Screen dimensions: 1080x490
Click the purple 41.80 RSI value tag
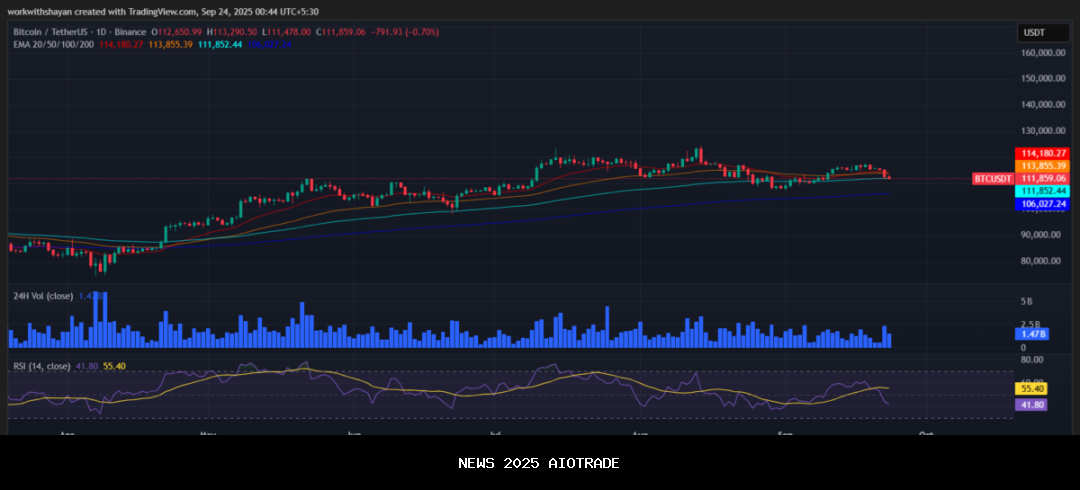(1030, 404)
